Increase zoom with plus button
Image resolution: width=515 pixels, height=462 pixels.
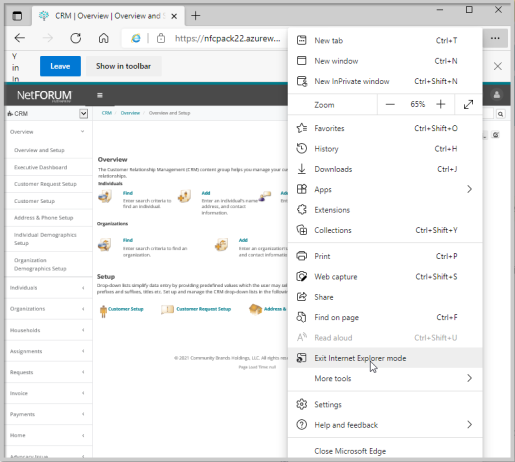point(441,104)
